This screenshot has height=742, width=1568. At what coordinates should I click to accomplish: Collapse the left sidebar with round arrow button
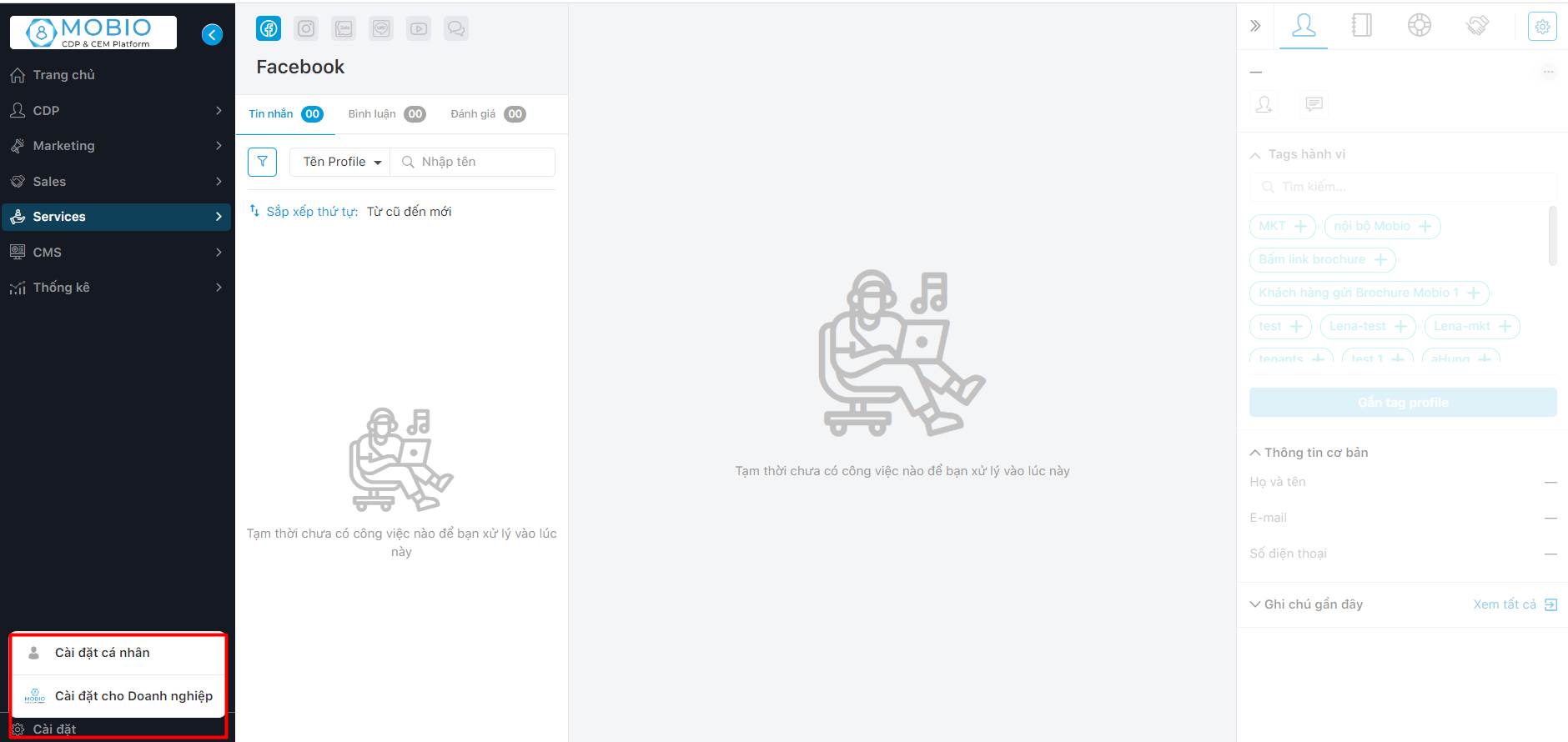pos(212,34)
